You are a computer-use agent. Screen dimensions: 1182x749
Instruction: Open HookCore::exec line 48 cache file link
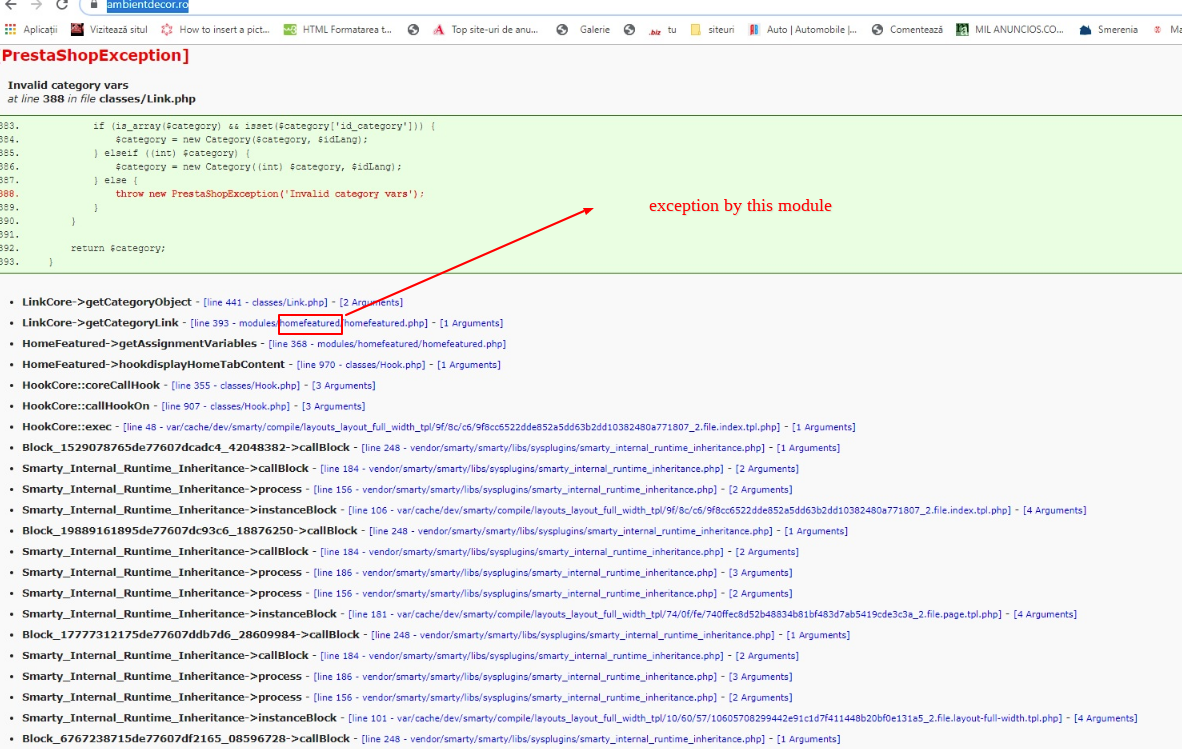click(x=452, y=427)
